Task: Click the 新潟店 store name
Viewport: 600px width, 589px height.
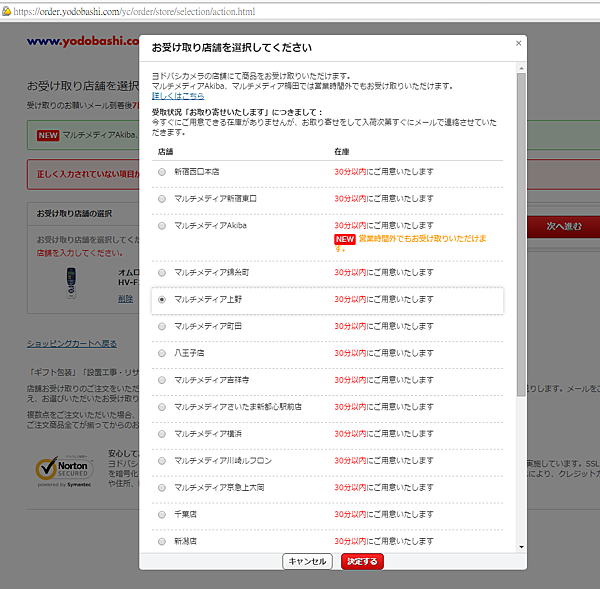Action: 185,542
